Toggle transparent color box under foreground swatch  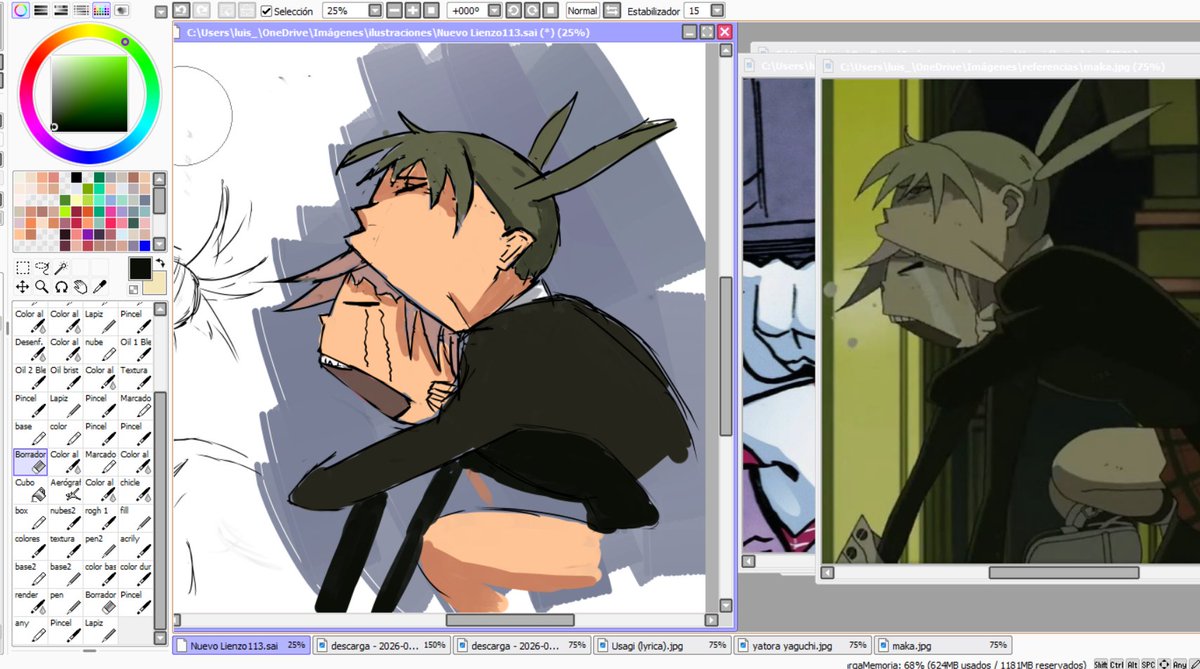click(134, 289)
